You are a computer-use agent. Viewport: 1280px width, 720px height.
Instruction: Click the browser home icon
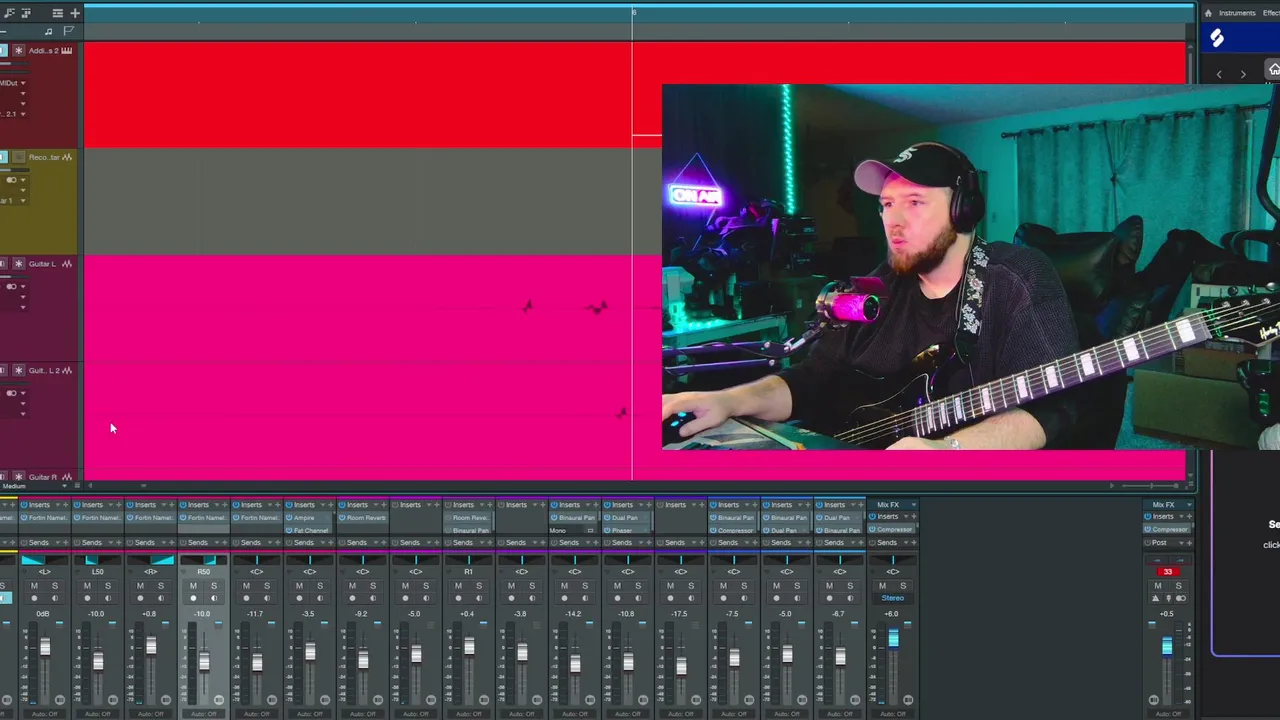tap(1274, 69)
